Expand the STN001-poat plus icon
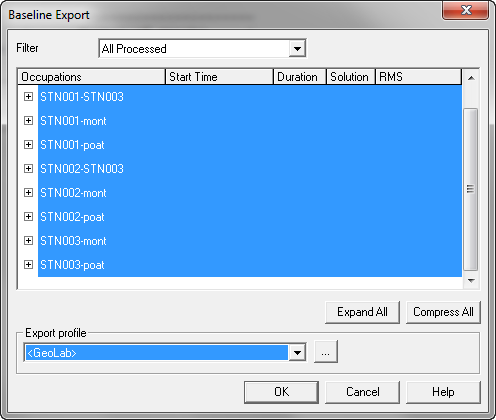Screen dimensions: 496x420 pyautogui.click(x=28, y=145)
